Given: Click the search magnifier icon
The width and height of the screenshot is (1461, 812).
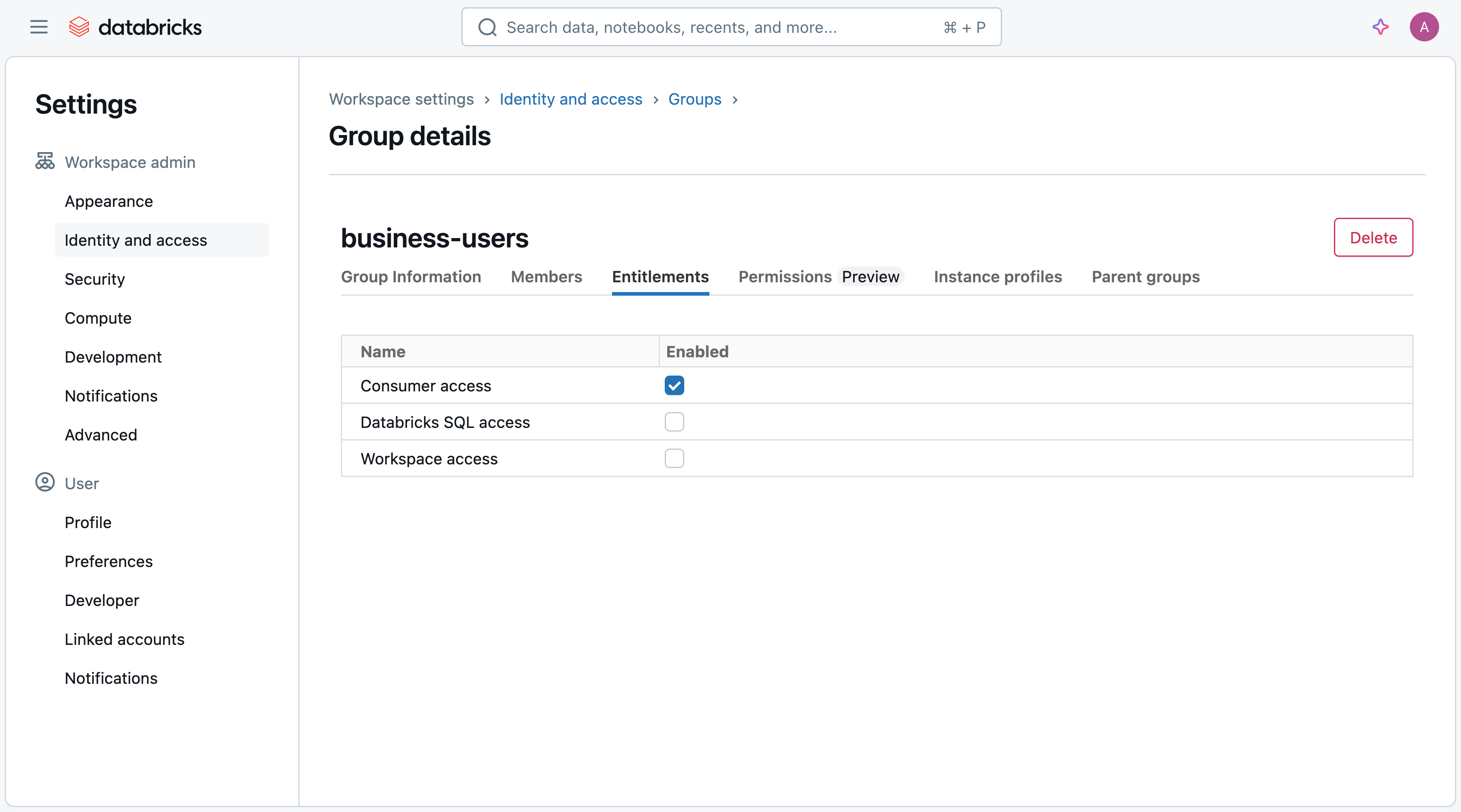Looking at the screenshot, I should (x=487, y=27).
